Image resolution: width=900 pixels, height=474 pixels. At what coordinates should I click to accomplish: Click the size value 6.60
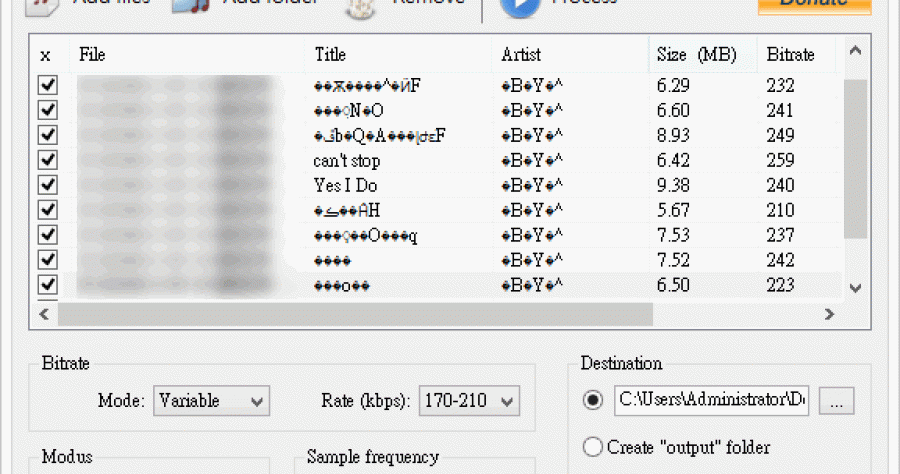click(x=673, y=110)
